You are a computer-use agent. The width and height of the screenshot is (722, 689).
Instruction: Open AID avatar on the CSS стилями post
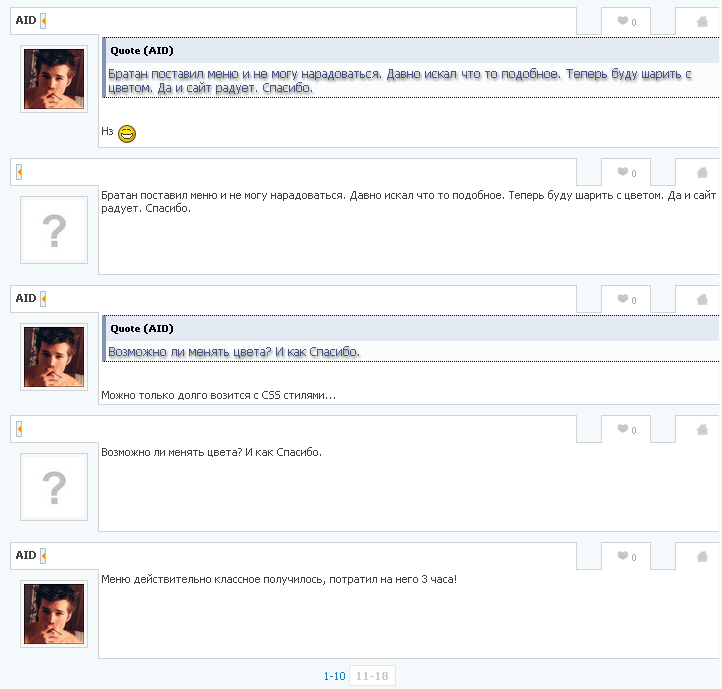[54, 357]
